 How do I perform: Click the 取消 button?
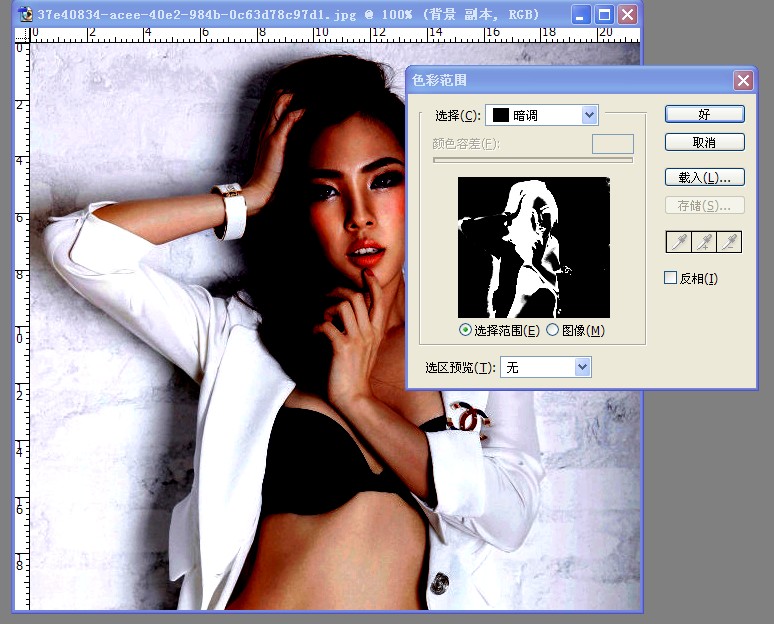(704, 143)
